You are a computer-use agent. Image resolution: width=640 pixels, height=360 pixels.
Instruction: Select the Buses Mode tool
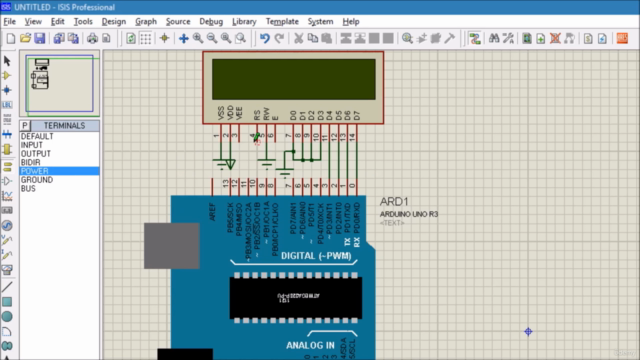pyautogui.click(x=7, y=134)
